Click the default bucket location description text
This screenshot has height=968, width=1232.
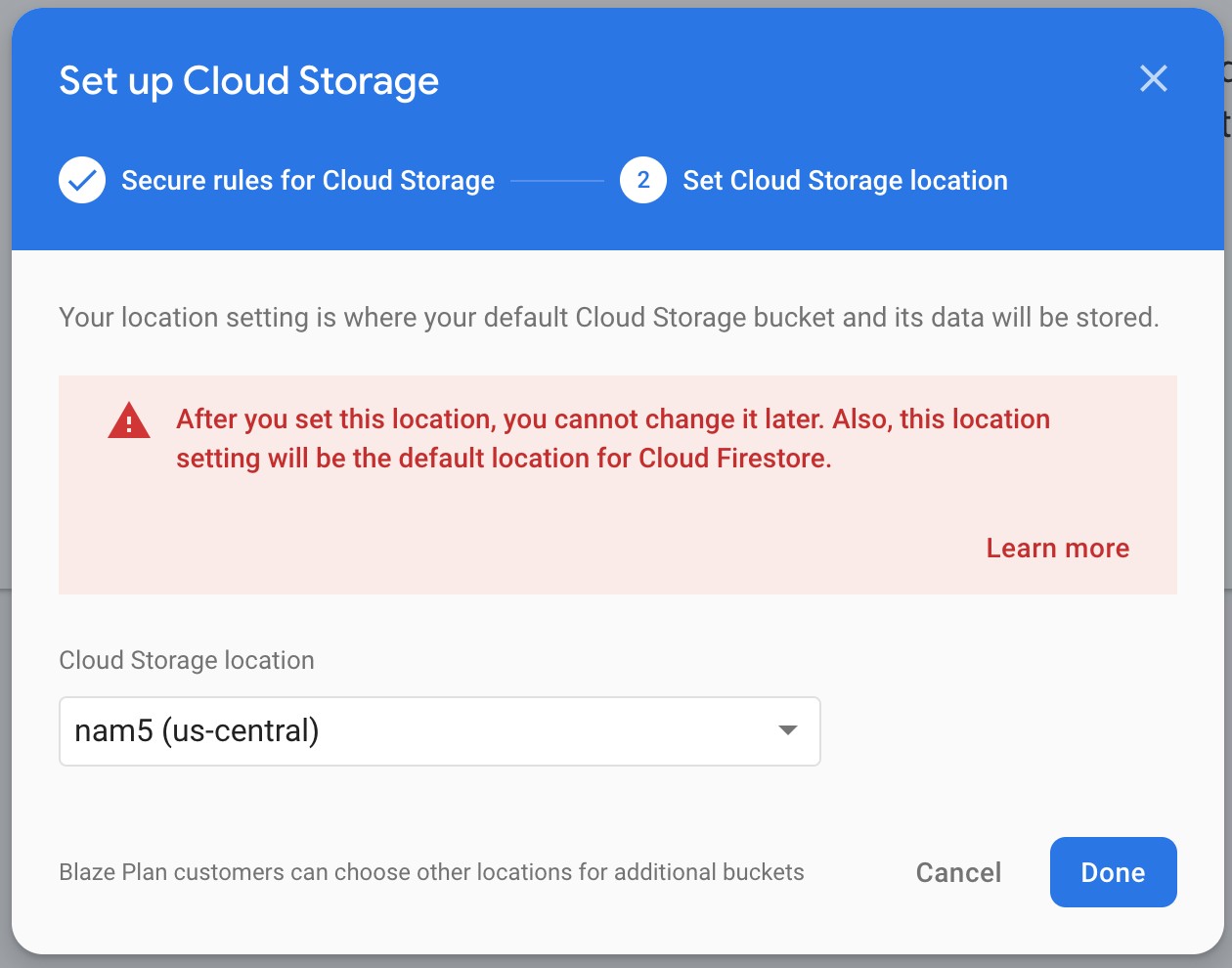coord(608,318)
